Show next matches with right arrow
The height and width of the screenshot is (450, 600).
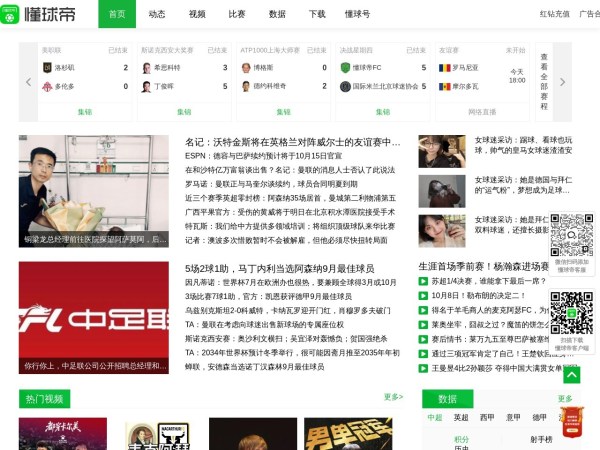tap(562, 82)
